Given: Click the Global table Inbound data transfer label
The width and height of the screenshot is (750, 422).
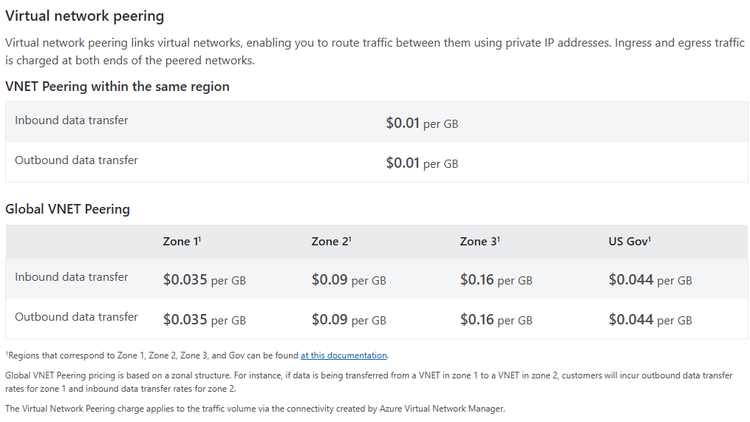Looking at the screenshot, I should (x=71, y=277).
